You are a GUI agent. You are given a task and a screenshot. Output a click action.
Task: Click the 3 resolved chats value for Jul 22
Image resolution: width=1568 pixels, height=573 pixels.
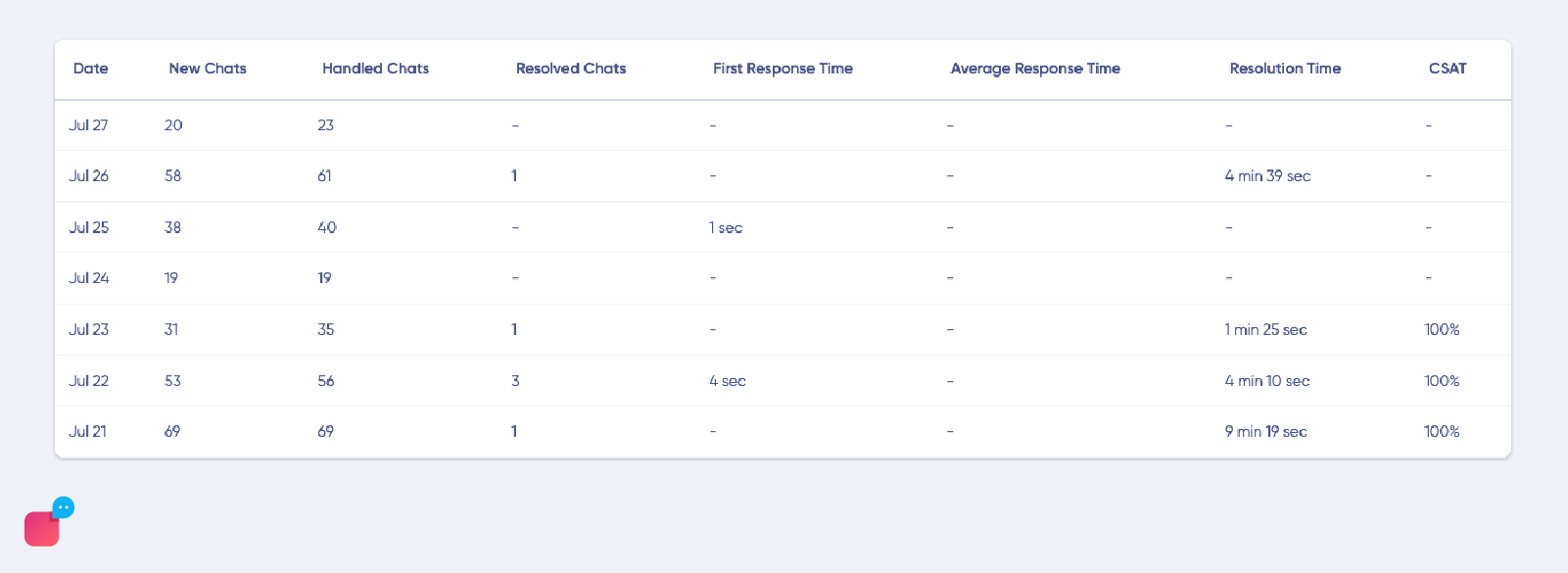click(515, 380)
